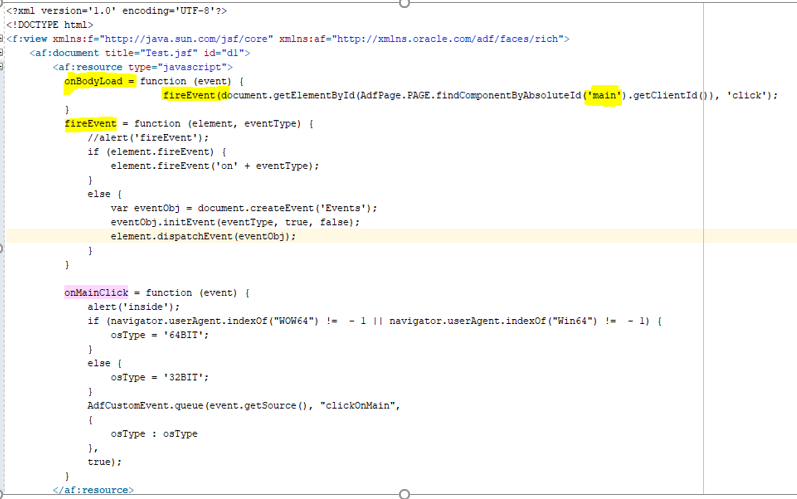This screenshot has height=499, width=797.
Task: Click the osType = '32BIT' assignment
Action: (160, 378)
